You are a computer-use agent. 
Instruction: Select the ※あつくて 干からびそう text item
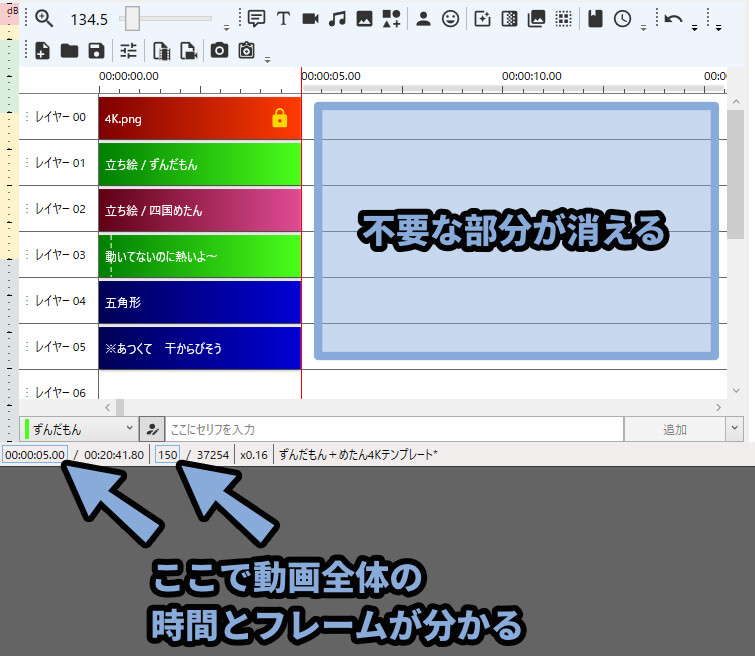click(200, 348)
